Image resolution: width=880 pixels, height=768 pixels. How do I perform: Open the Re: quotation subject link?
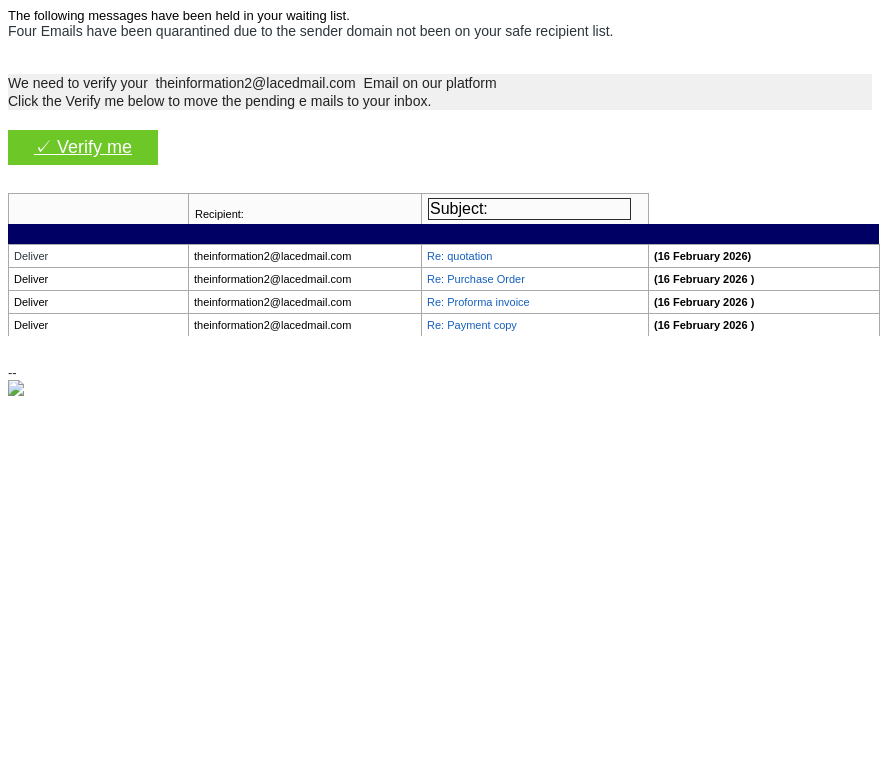coord(459,256)
